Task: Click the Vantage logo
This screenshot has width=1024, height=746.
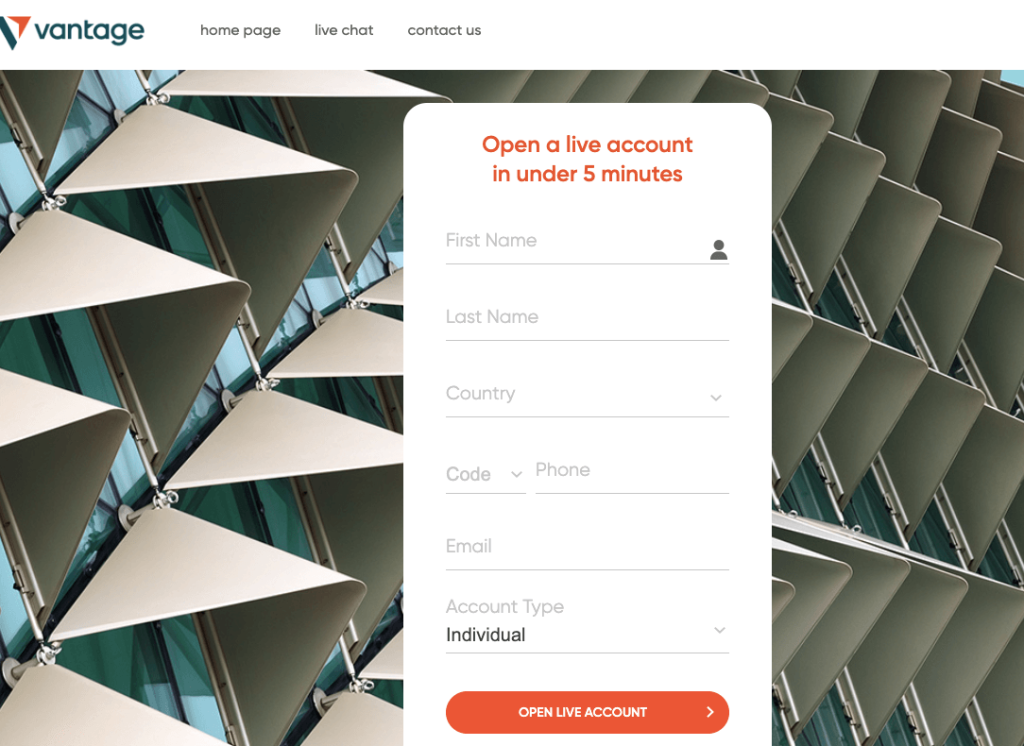Action: (72, 31)
